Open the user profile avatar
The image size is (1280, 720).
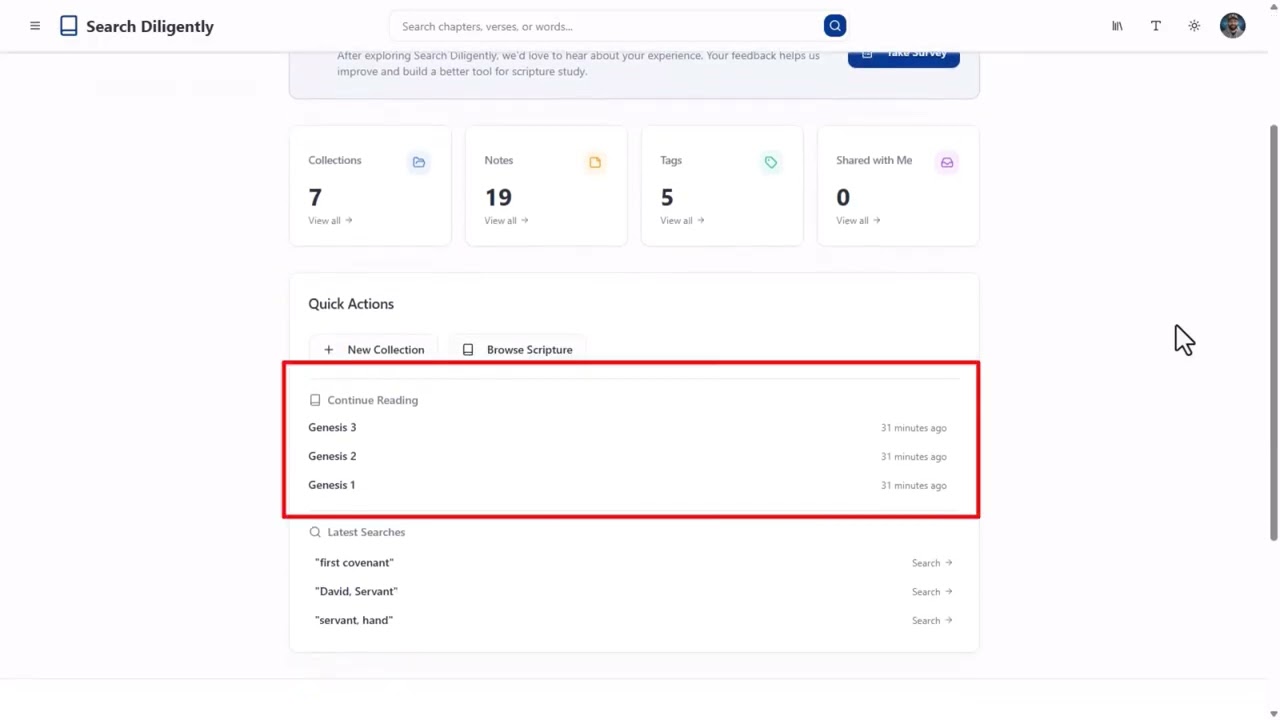tap(1232, 26)
